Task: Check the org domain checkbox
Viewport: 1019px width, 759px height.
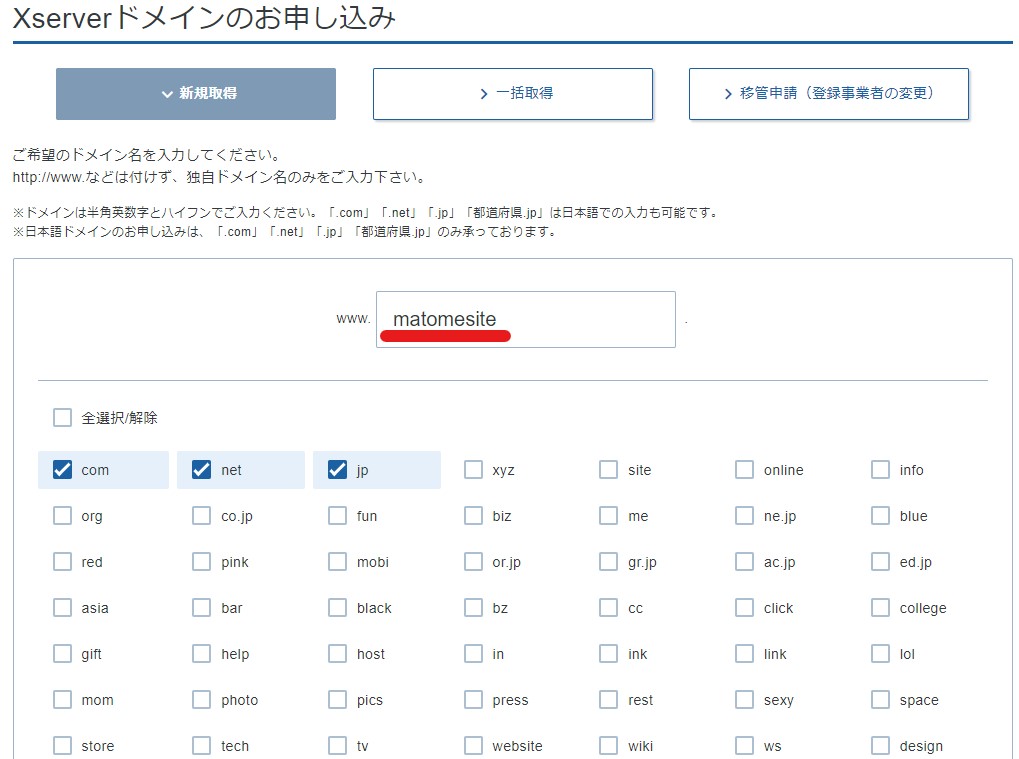Action: pyautogui.click(x=62, y=516)
